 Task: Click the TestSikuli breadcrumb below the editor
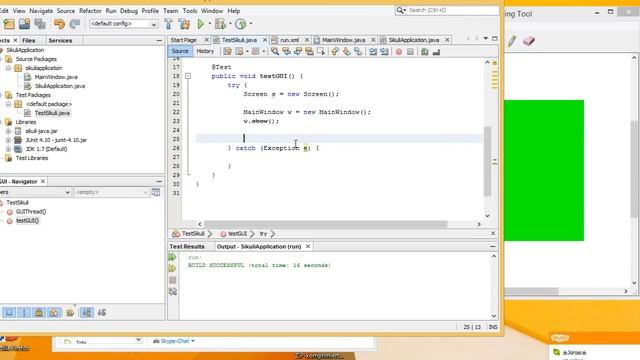[193, 233]
